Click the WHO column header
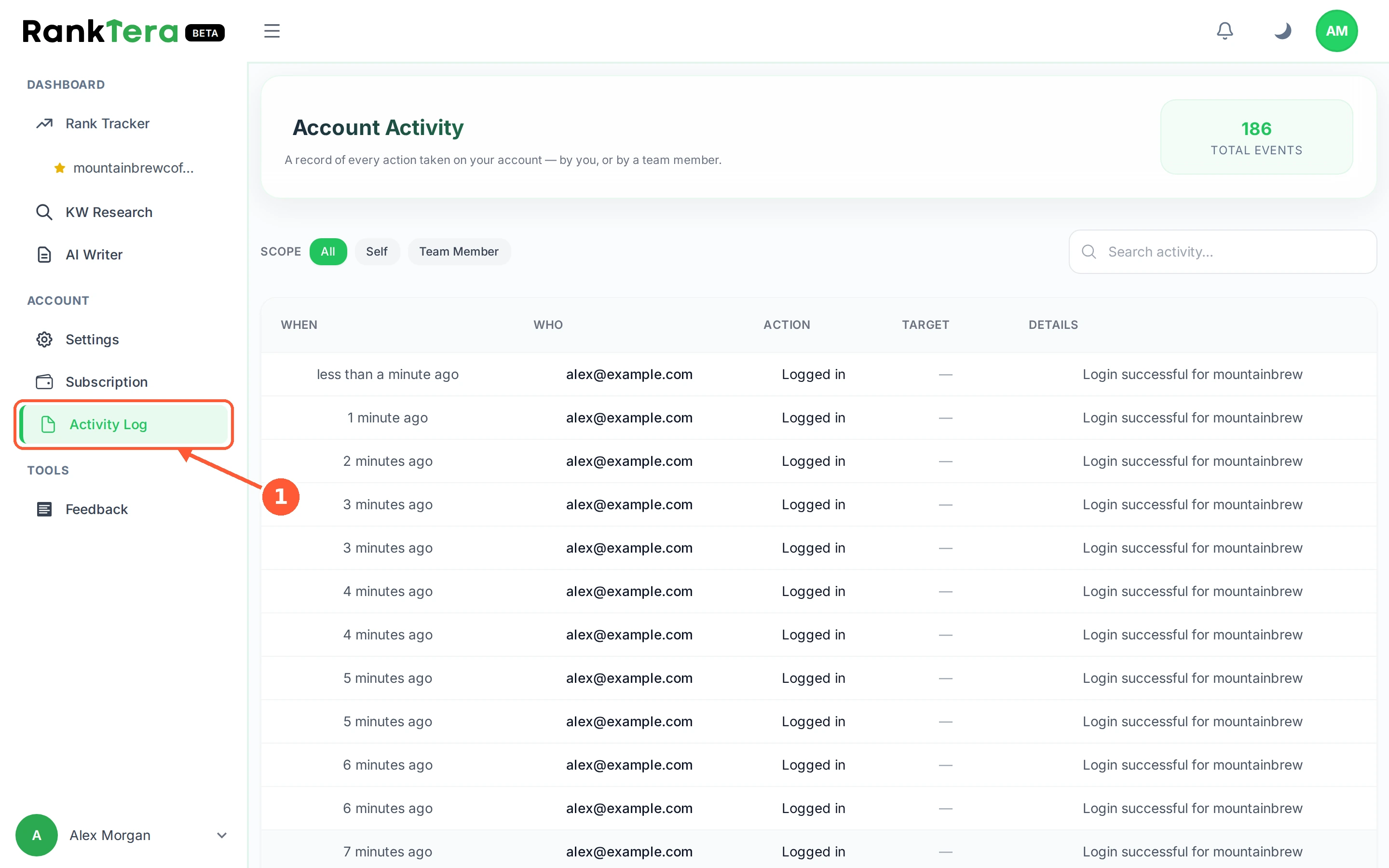The image size is (1389, 868). 548,325
